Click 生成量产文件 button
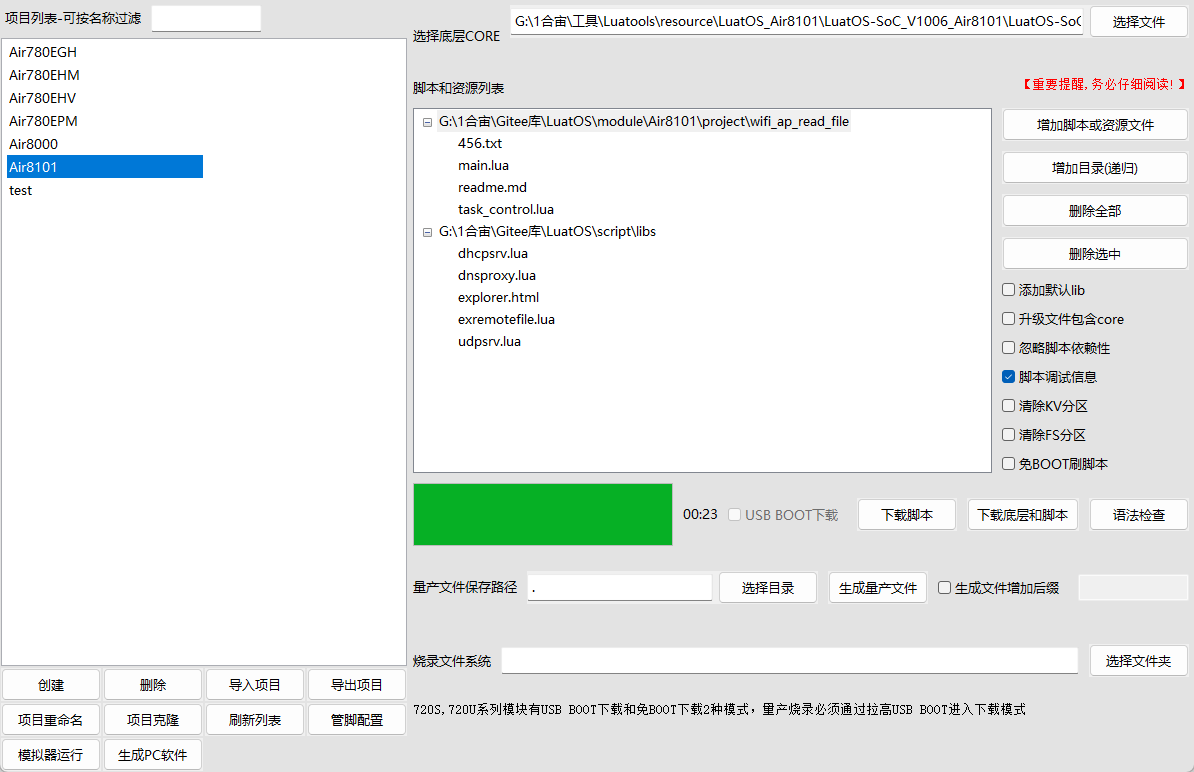Image resolution: width=1194 pixels, height=772 pixels. tap(877, 588)
